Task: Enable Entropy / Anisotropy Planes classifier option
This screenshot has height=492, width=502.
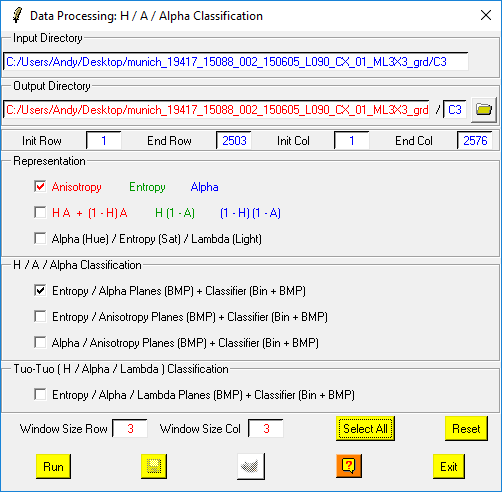Action: [x=40, y=316]
